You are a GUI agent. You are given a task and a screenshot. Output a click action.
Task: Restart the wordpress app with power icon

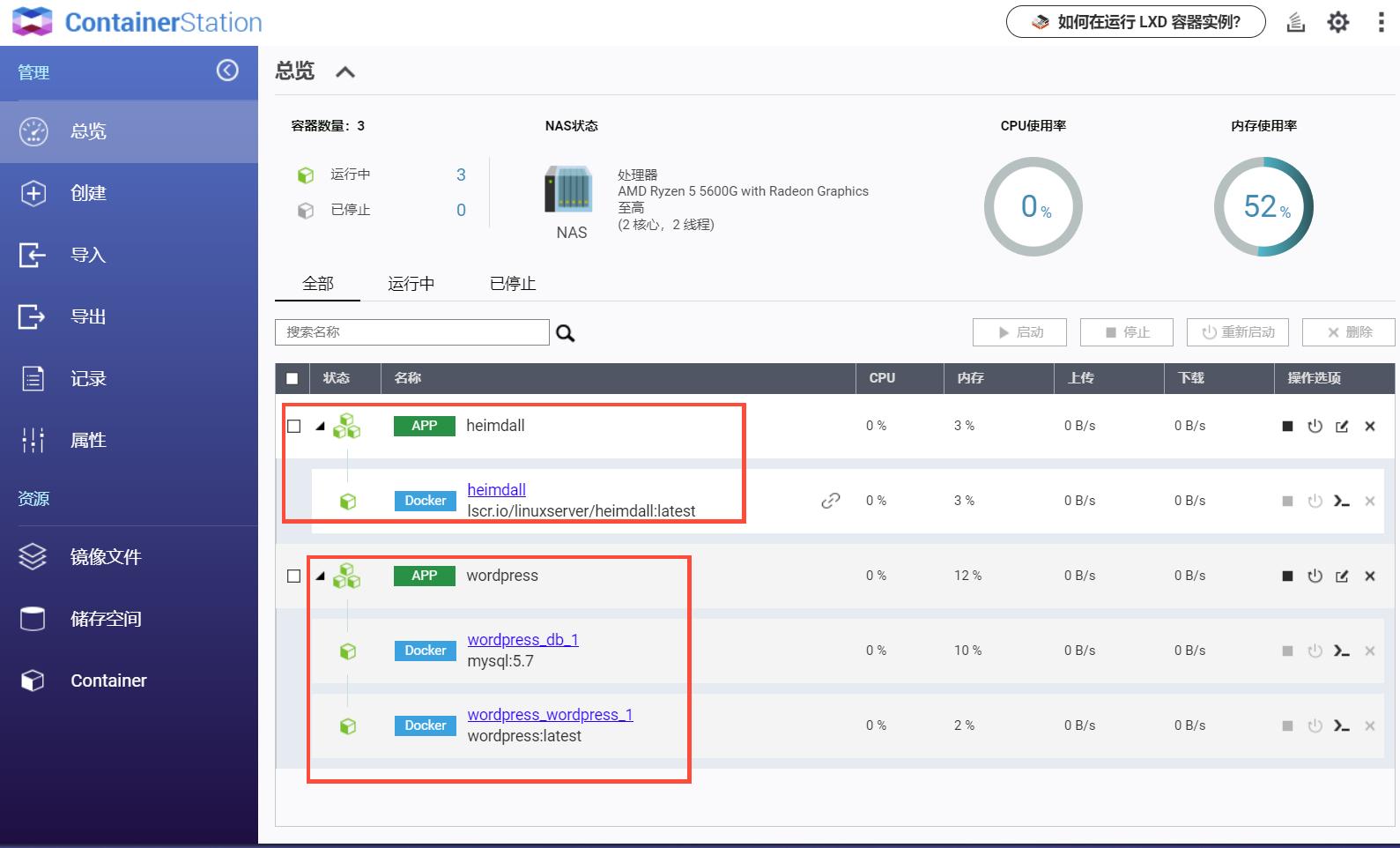(x=1315, y=576)
